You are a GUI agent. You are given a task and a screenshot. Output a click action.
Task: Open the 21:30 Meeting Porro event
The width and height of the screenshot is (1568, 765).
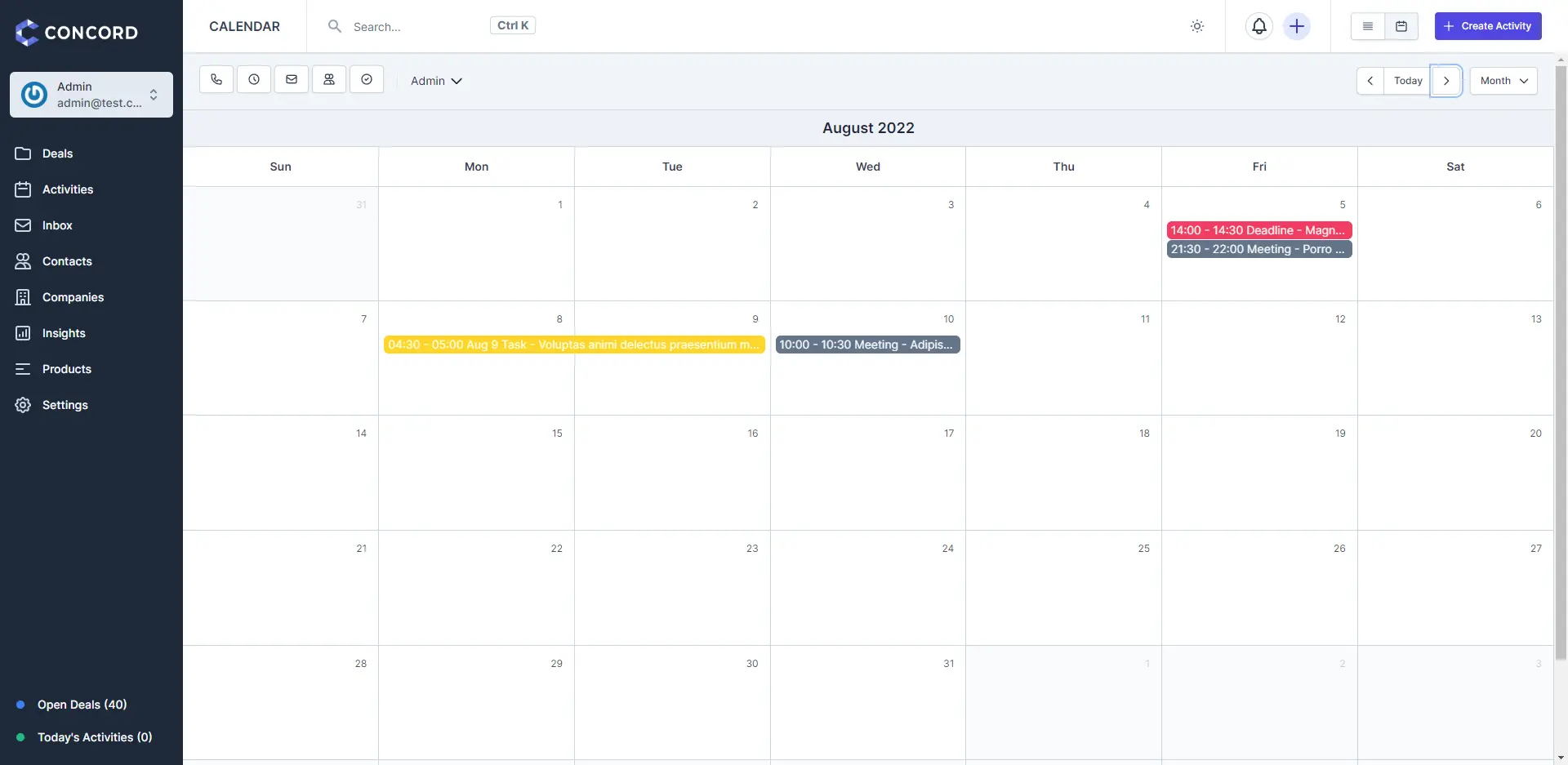coord(1259,249)
